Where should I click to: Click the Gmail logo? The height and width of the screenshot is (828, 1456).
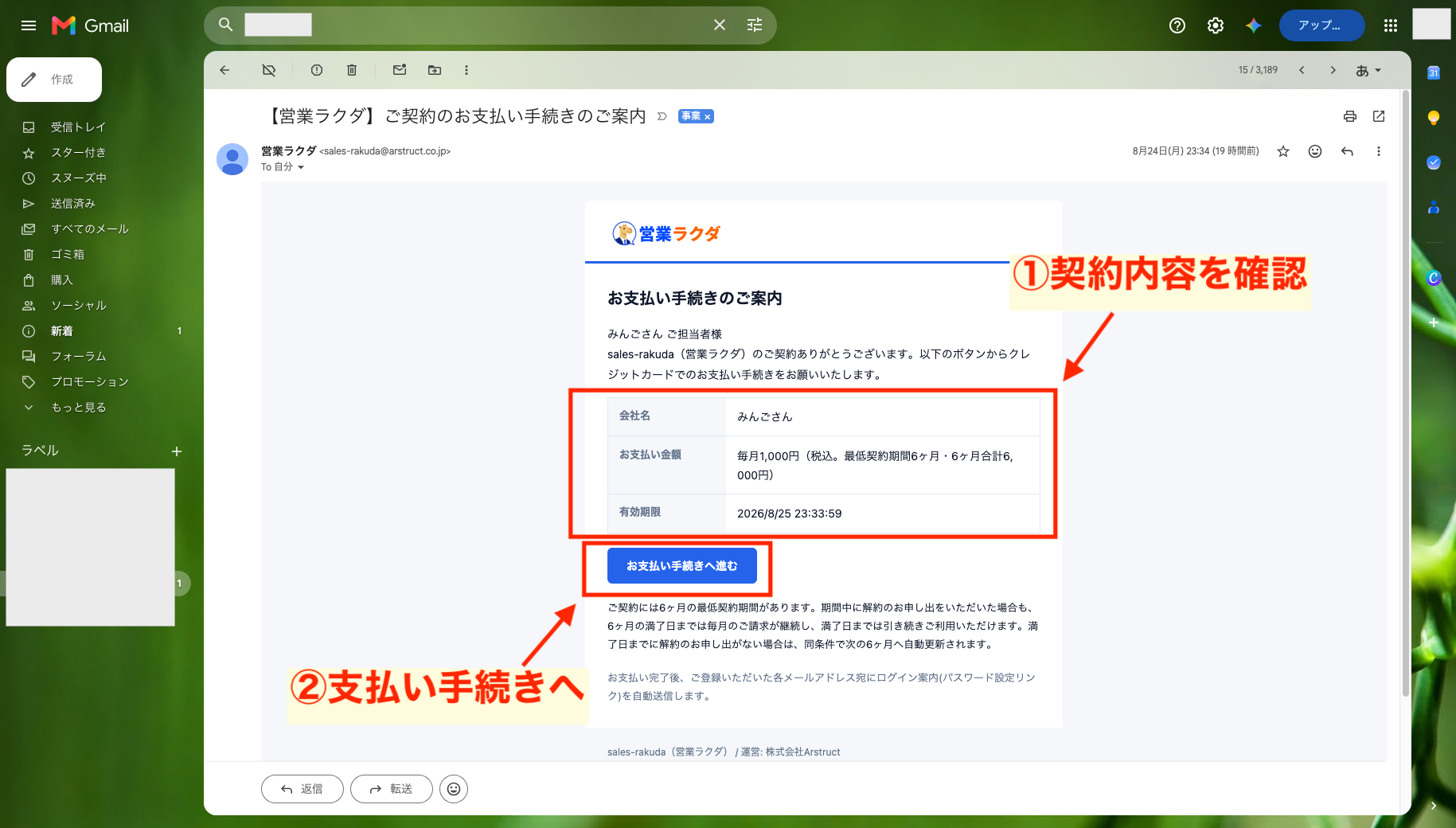90,25
